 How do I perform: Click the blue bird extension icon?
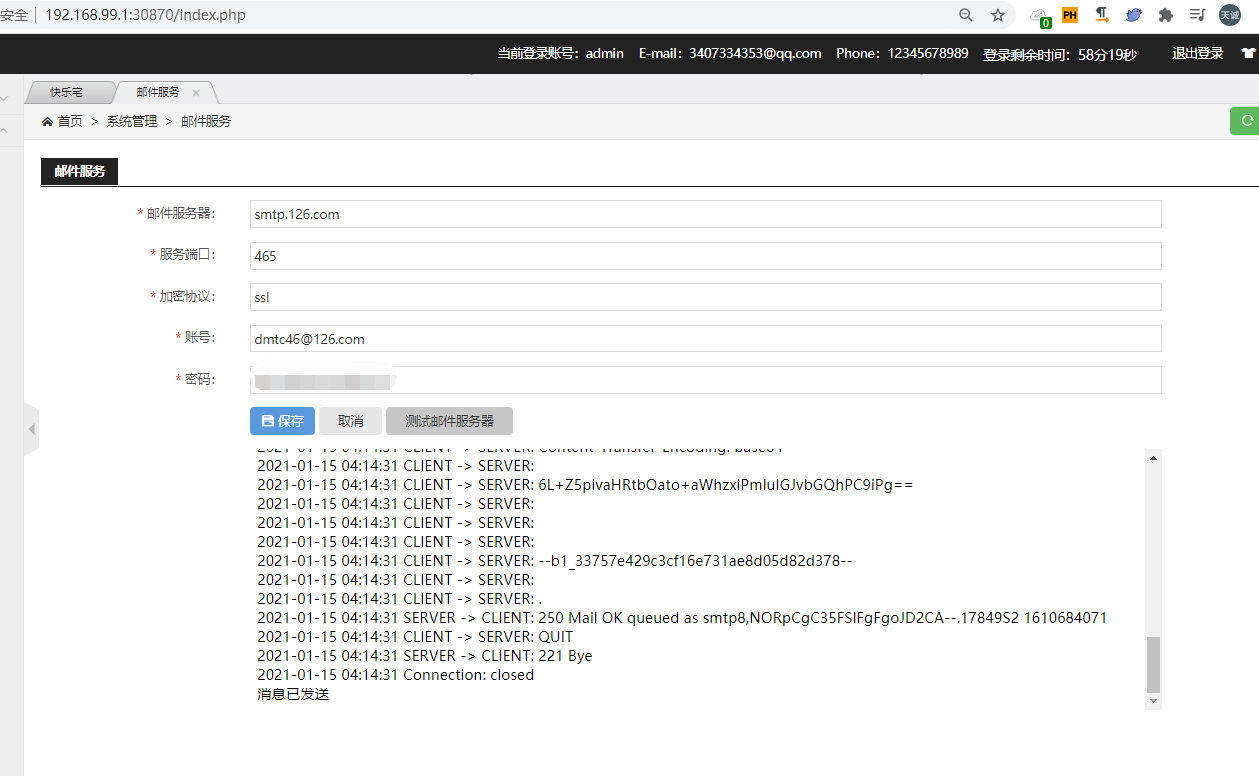point(1133,15)
